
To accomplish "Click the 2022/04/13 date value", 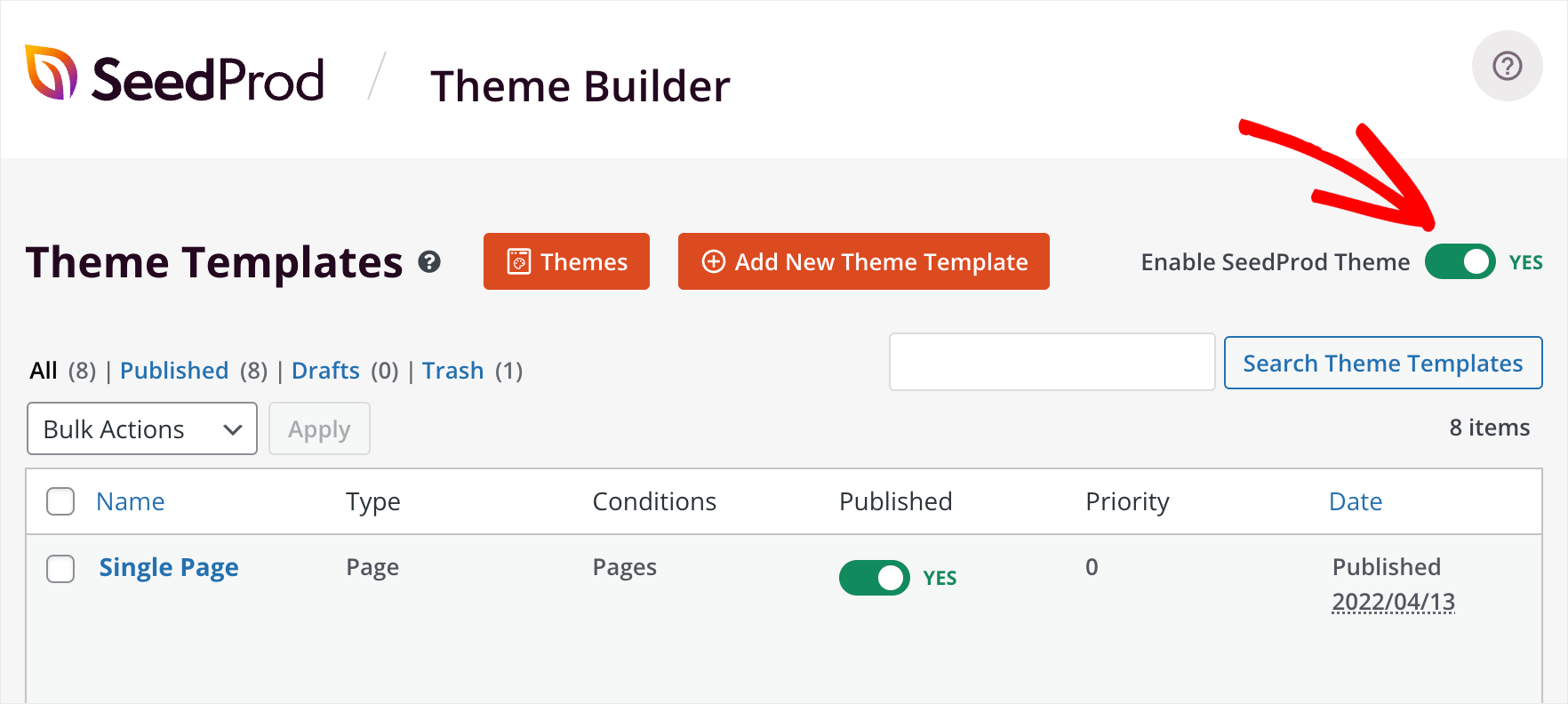I will [1393, 602].
